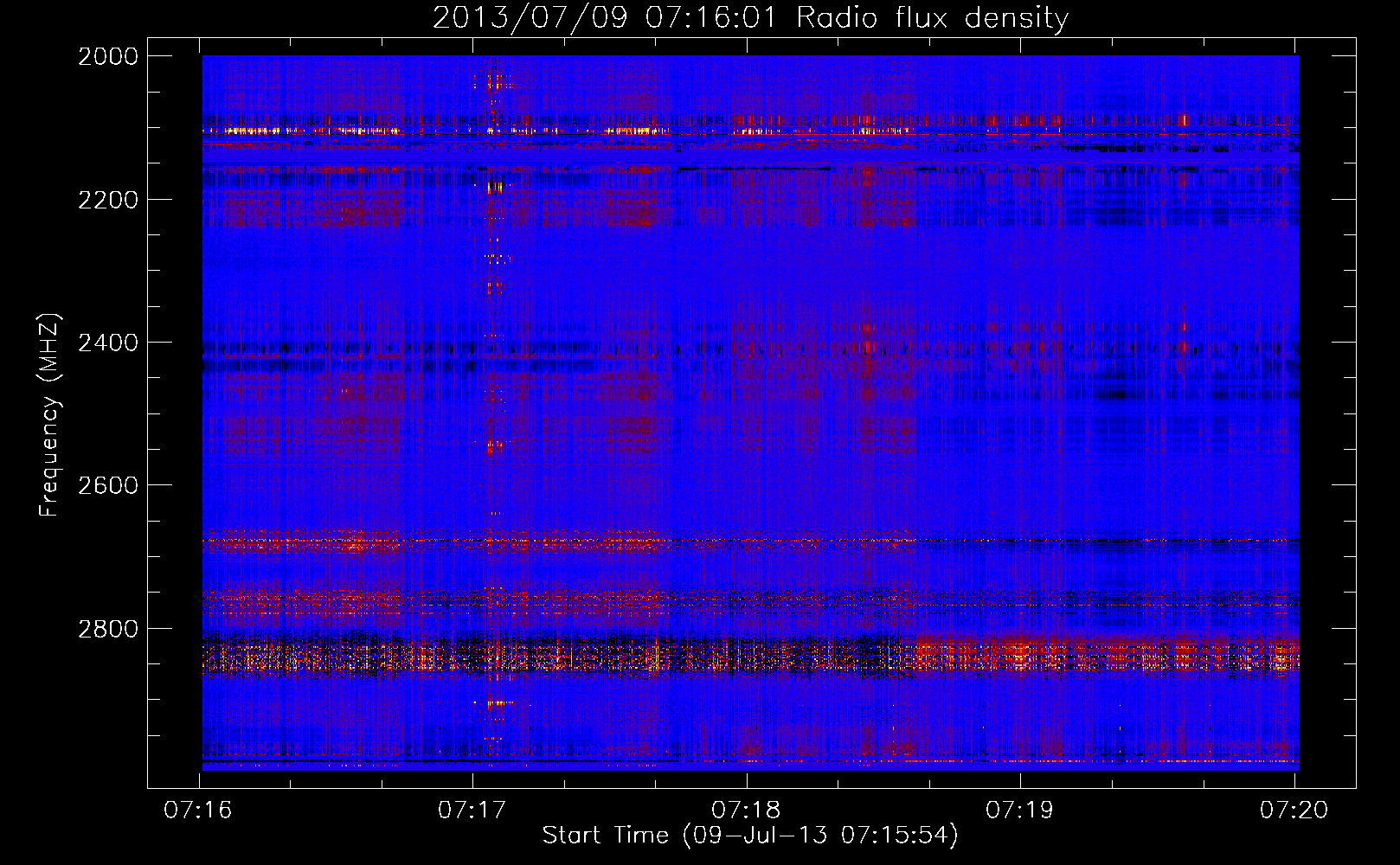Screen dimensions: 1400x865
Task: Click the 07:20 time tick label
Action: [1294, 810]
